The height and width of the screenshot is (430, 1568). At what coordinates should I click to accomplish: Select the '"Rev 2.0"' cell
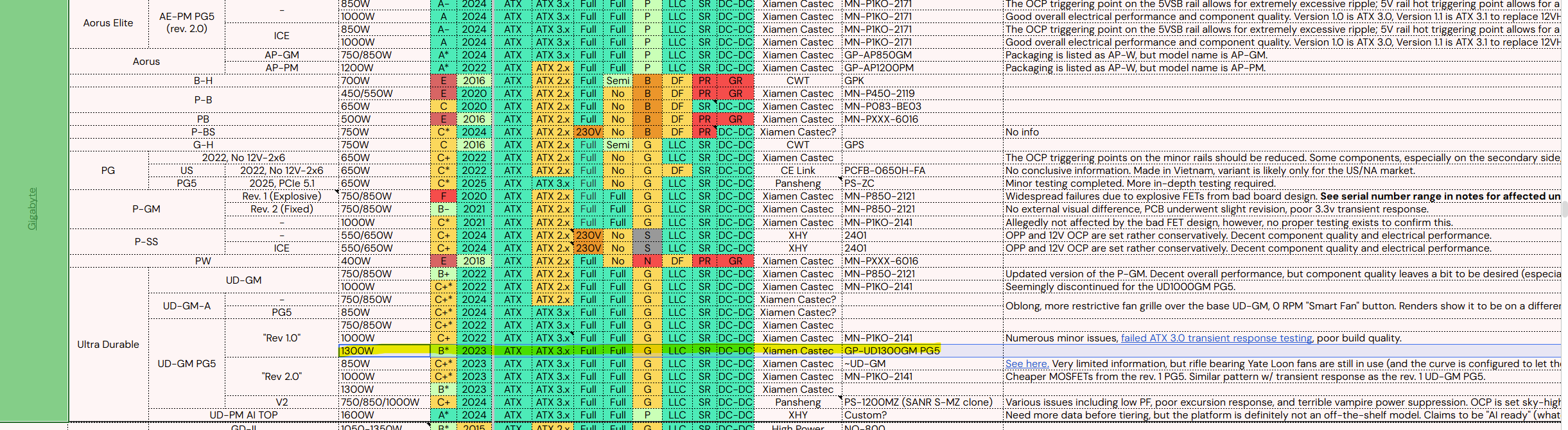(282, 377)
